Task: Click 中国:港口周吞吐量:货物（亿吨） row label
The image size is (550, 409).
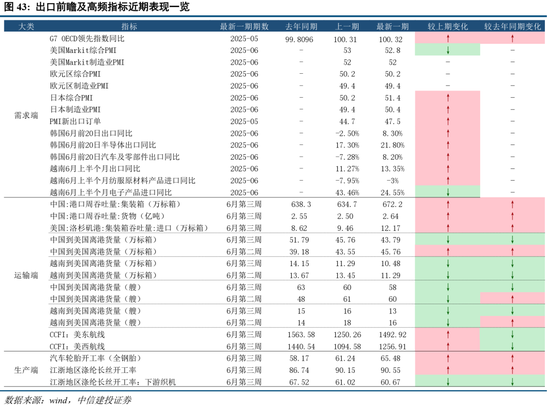Action: click(x=107, y=216)
